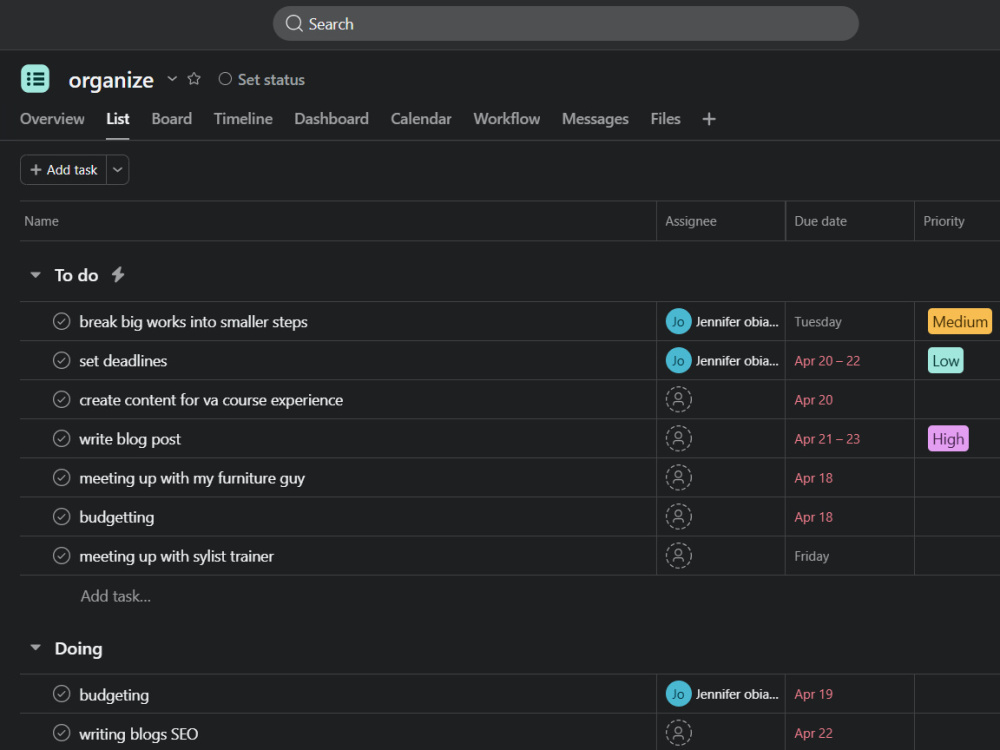The width and height of the screenshot is (1000, 750).
Task: Open the Messages tab
Action: click(x=595, y=119)
